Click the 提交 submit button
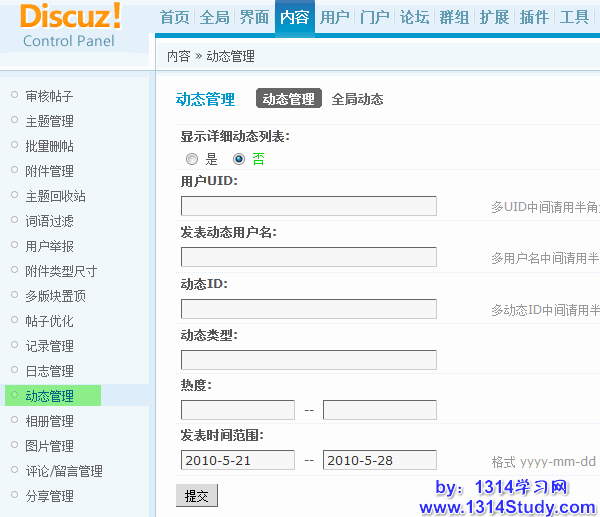This screenshot has width=600, height=517. coord(196,495)
